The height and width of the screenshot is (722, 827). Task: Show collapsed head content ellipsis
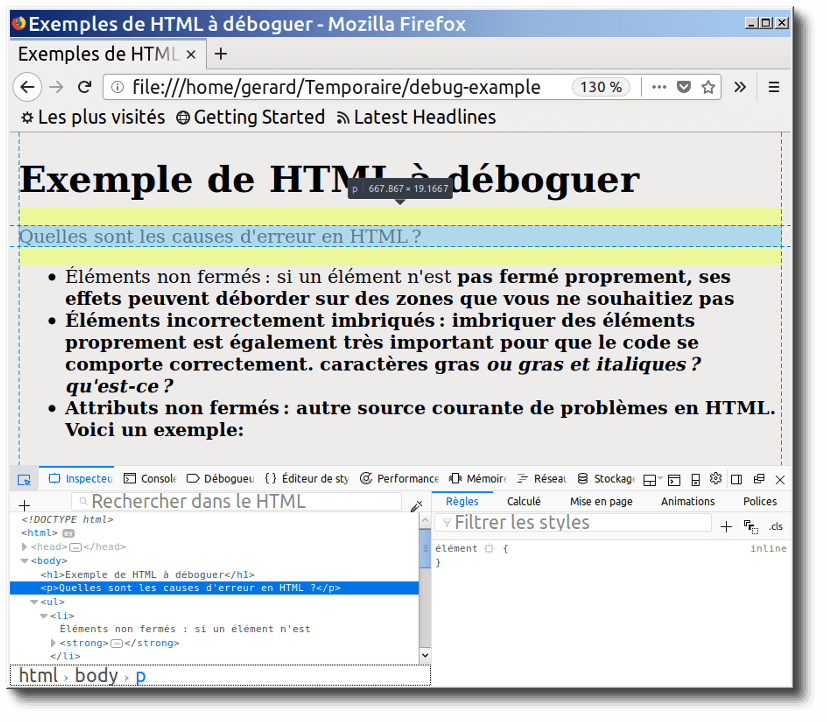point(76,547)
